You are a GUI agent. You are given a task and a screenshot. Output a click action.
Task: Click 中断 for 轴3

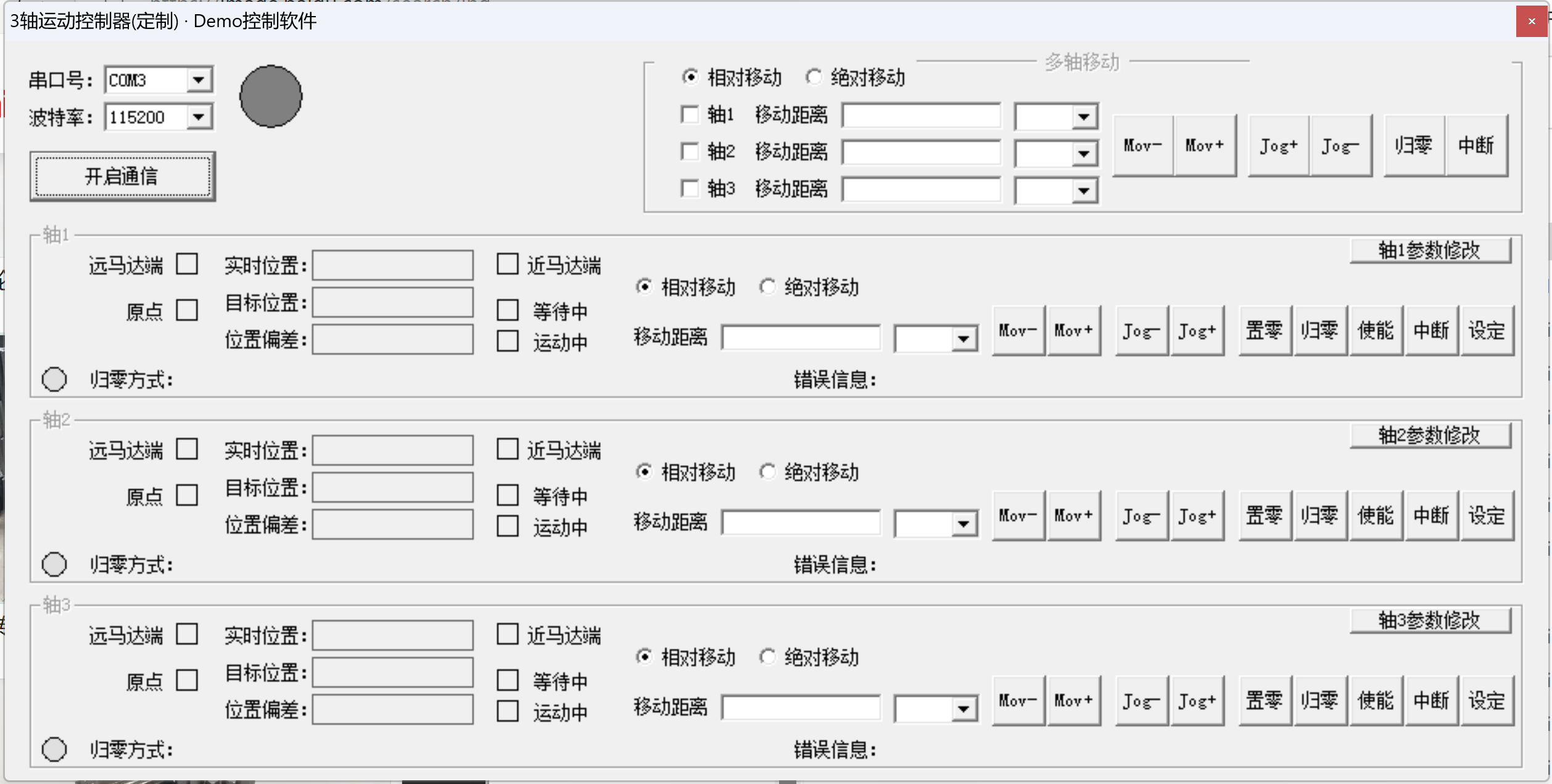1432,701
